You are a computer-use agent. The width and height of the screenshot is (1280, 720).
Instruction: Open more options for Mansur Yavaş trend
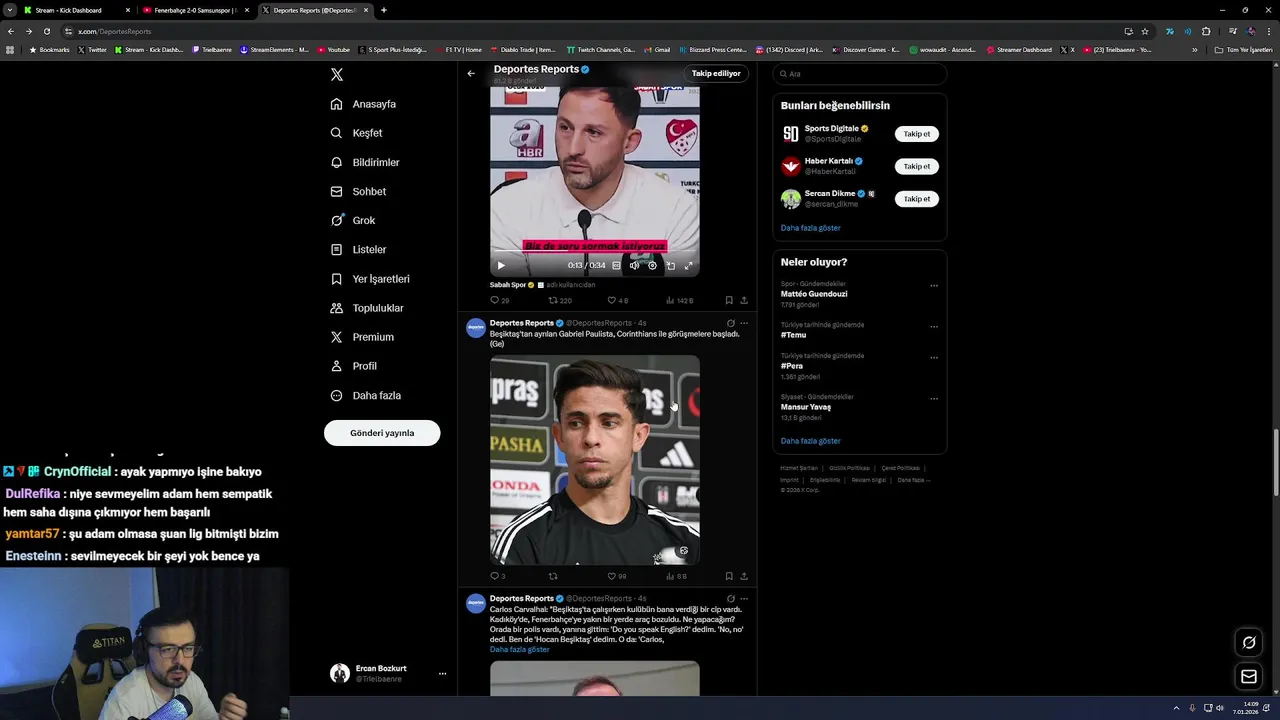point(934,399)
